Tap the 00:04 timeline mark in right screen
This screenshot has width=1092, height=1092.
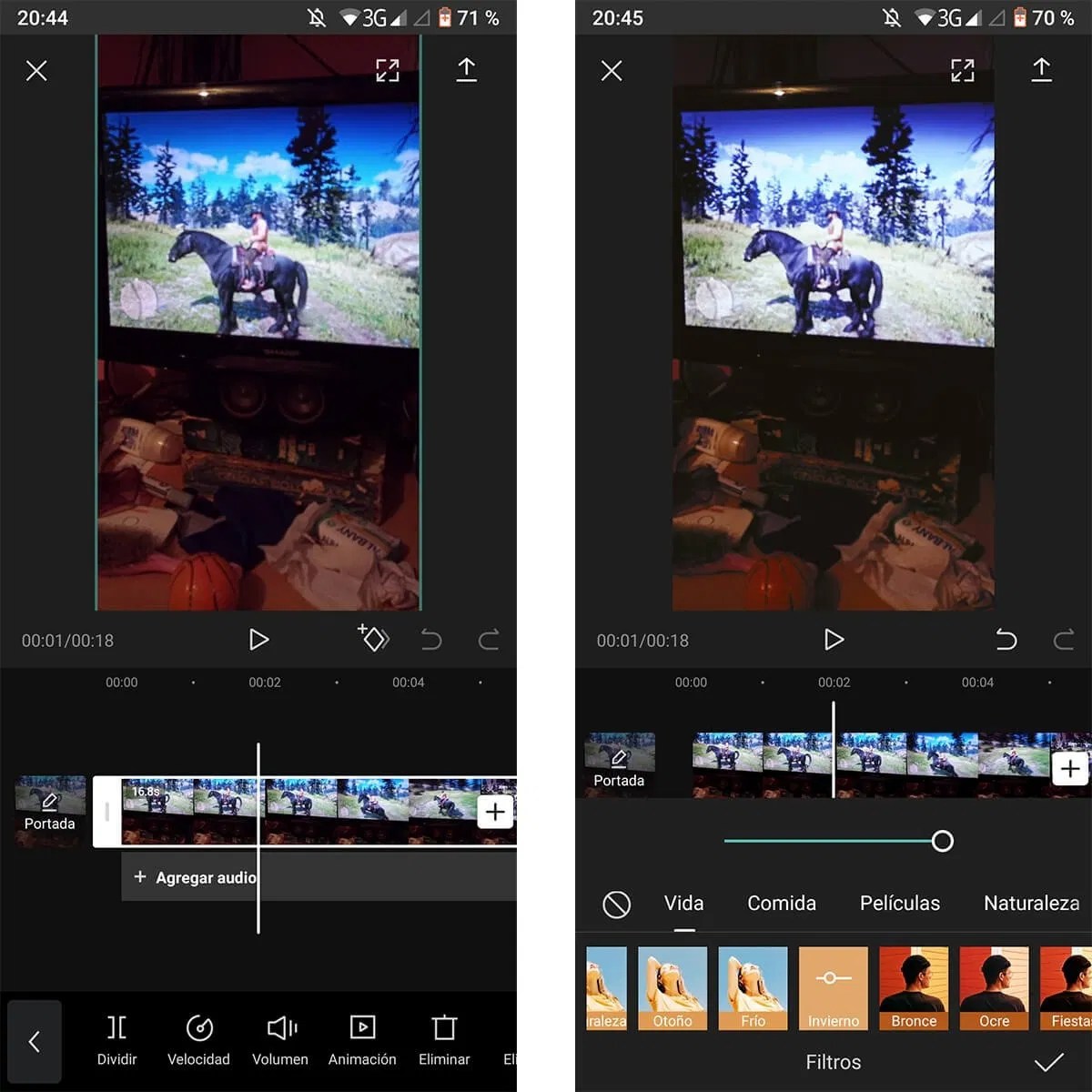tap(977, 682)
